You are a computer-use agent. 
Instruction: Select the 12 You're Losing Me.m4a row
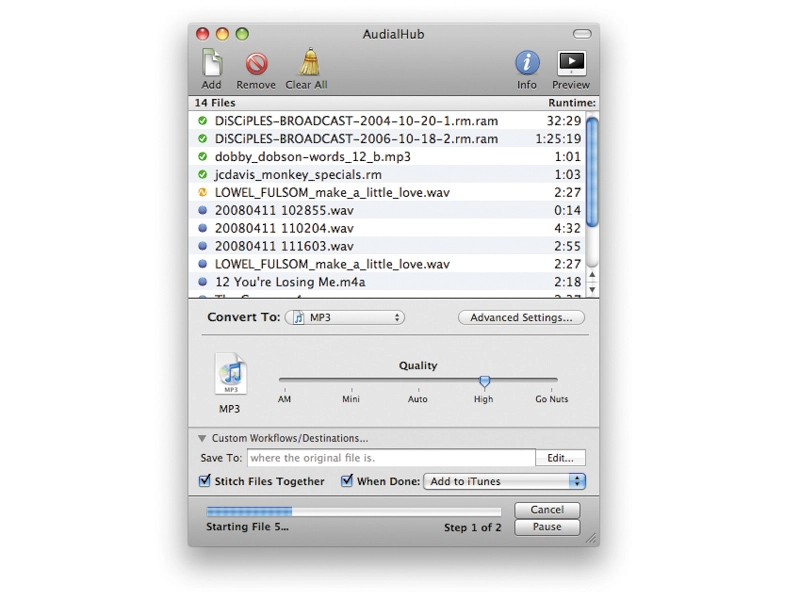[387, 282]
